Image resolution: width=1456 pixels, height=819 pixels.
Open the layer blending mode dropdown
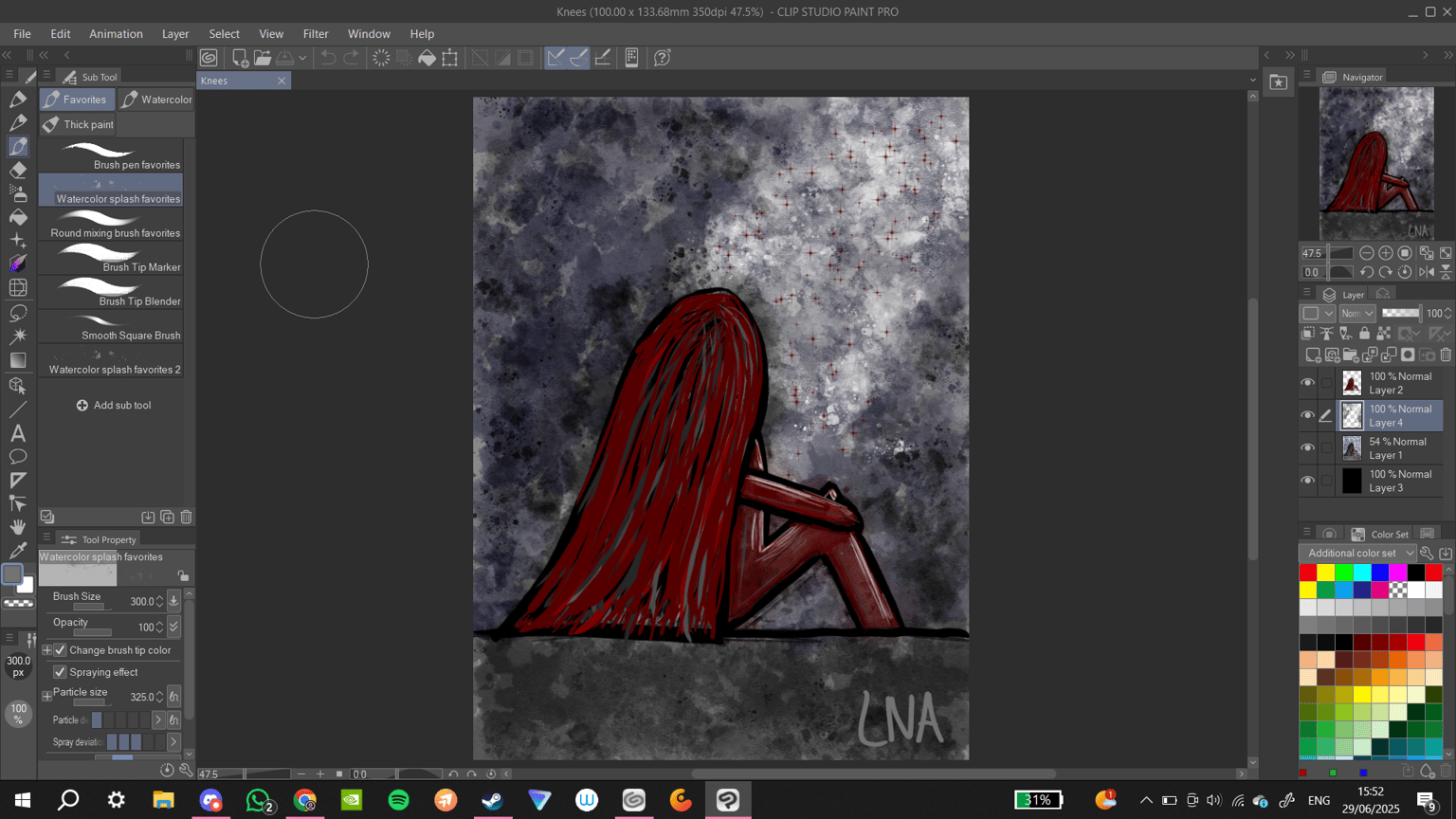point(1356,314)
